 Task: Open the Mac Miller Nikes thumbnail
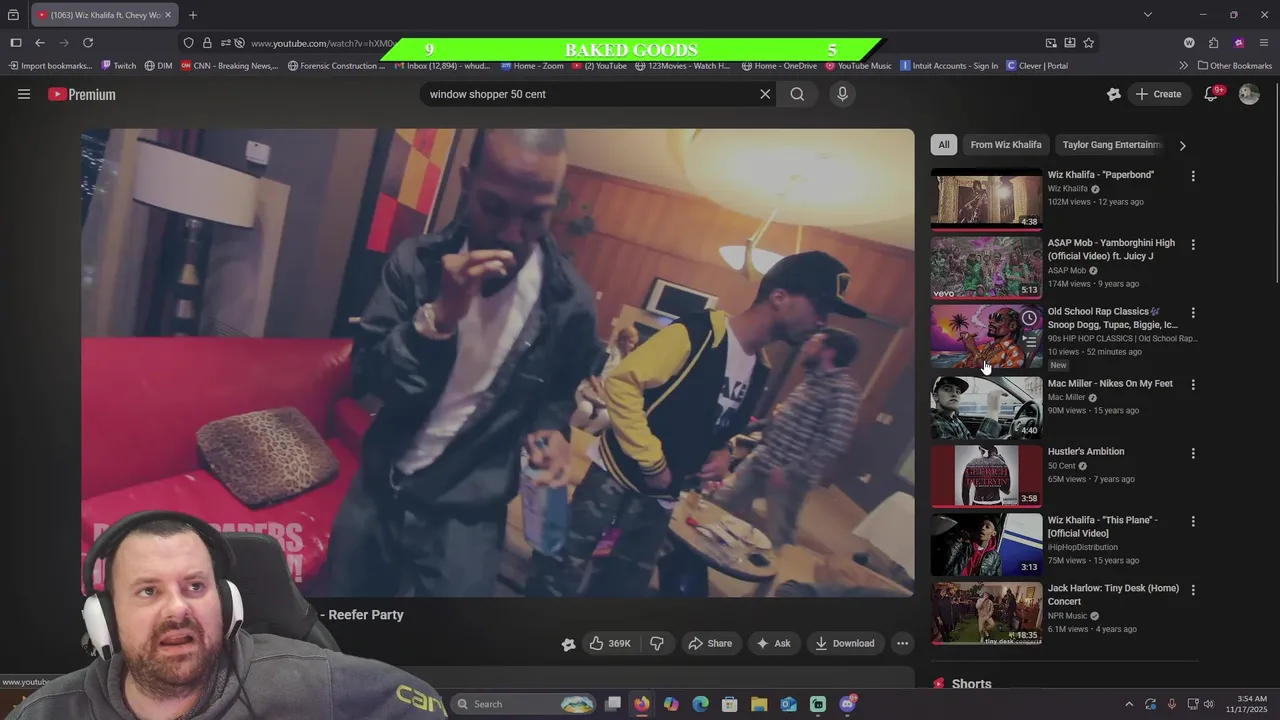click(x=986, y=408)
